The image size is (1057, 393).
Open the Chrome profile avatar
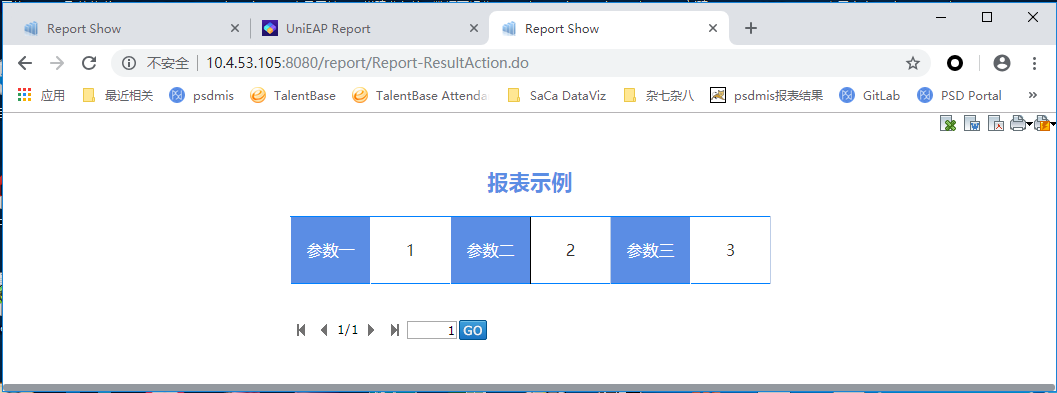[1002, 63]
